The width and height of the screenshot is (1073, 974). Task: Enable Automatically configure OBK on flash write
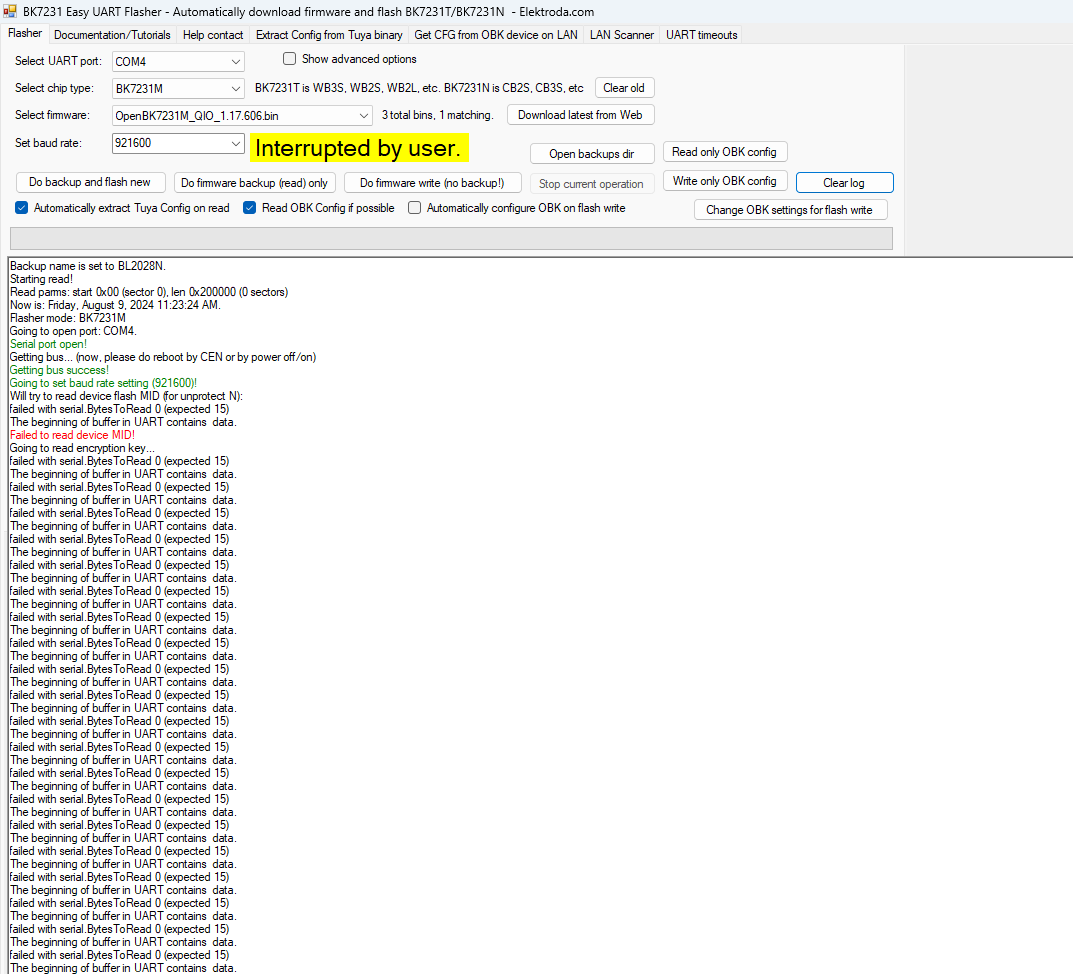(415, 207)
